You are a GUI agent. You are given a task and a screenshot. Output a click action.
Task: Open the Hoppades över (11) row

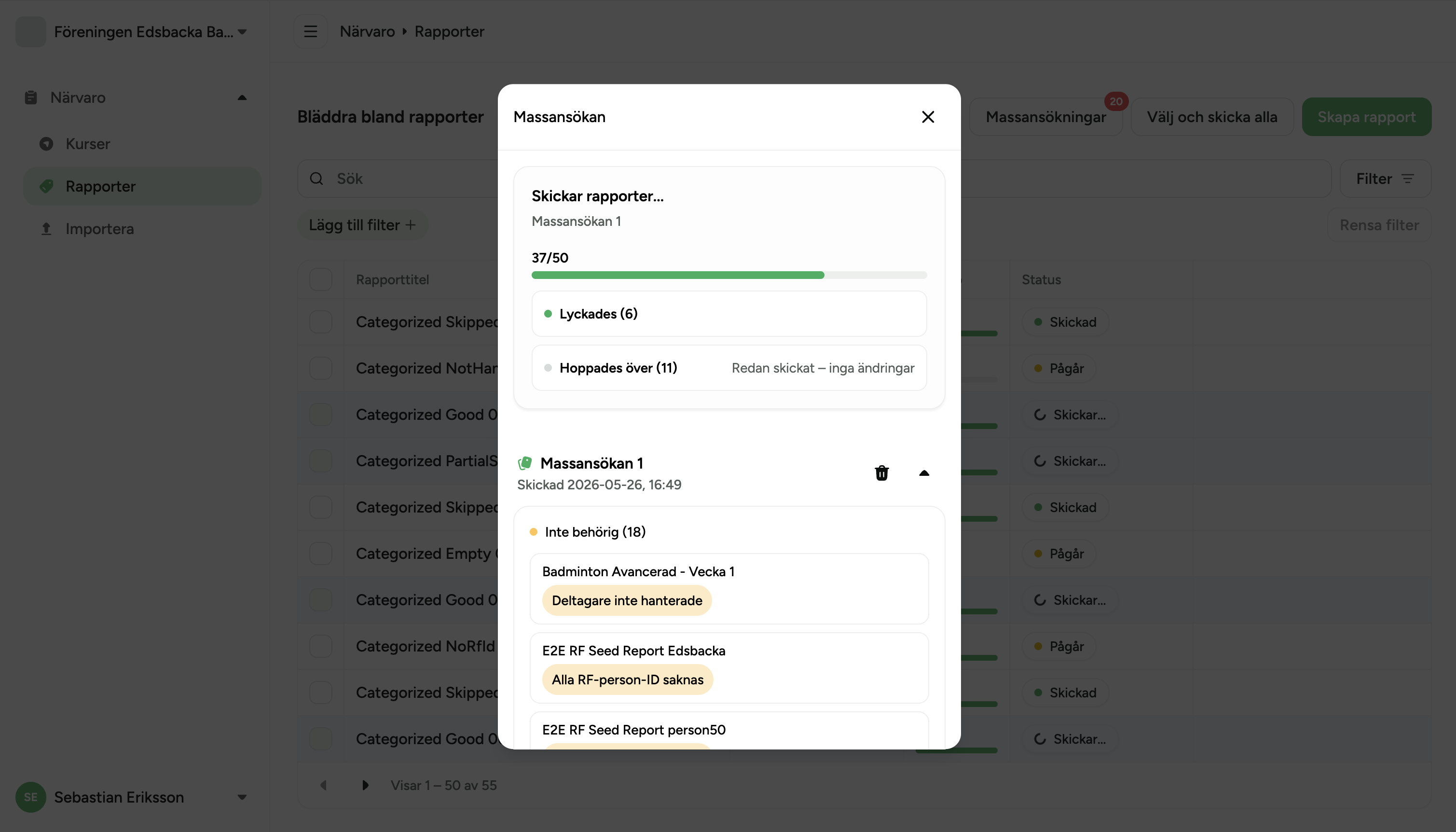(729, 368)
